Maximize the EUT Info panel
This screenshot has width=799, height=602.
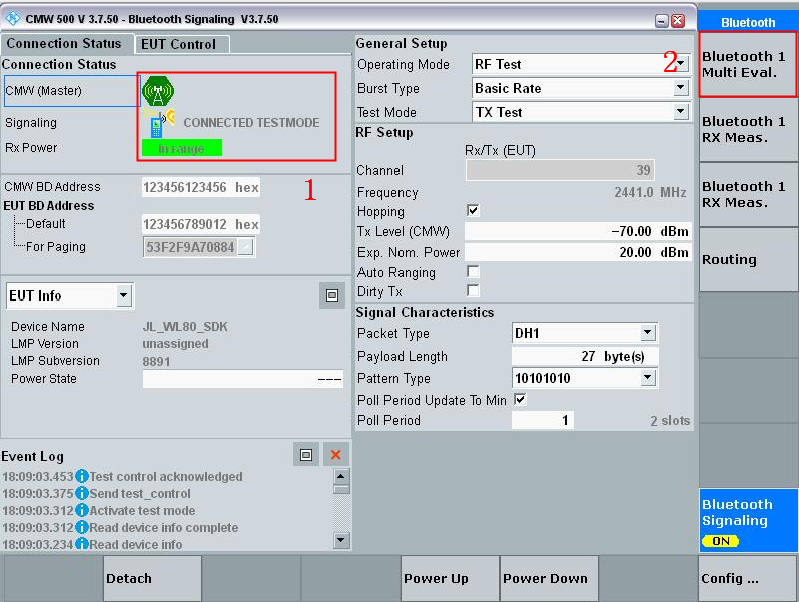[332, 295]
